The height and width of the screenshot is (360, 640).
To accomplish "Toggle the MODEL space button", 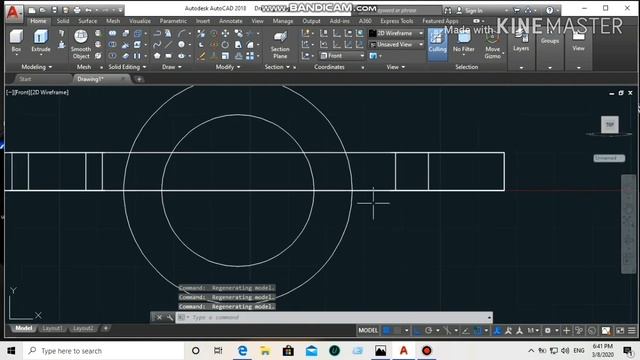I will pos(368,331).
